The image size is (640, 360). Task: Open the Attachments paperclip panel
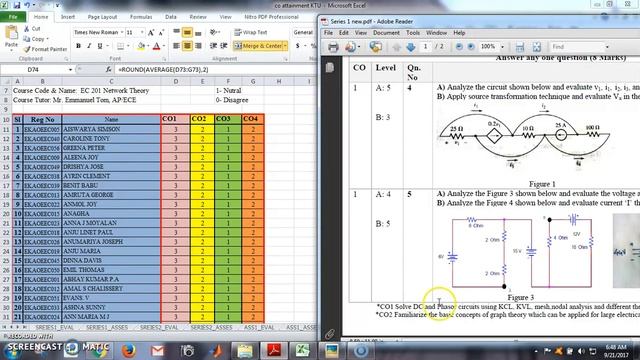pos(330,334)
